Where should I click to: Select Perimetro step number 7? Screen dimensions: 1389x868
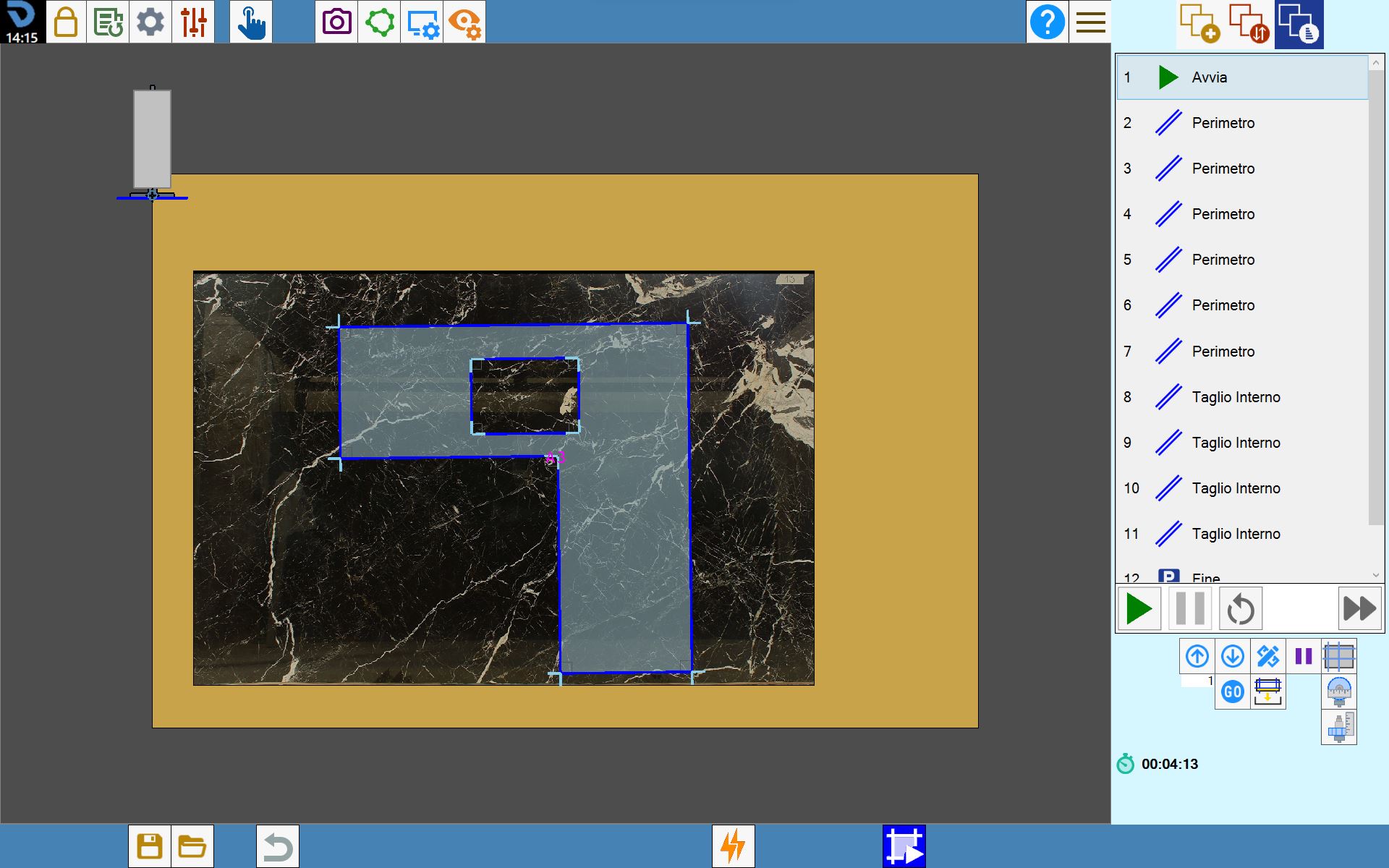point(1242,352)
